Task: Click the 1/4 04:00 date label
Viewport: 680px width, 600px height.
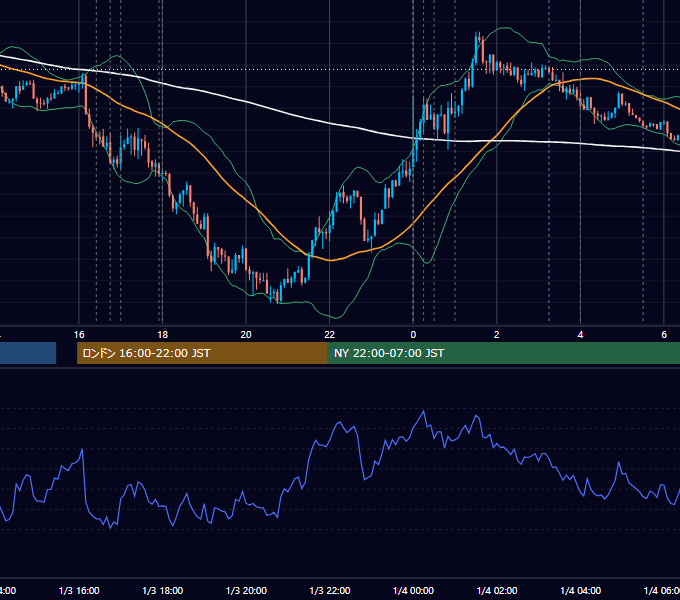Action: tap(581, 590)
